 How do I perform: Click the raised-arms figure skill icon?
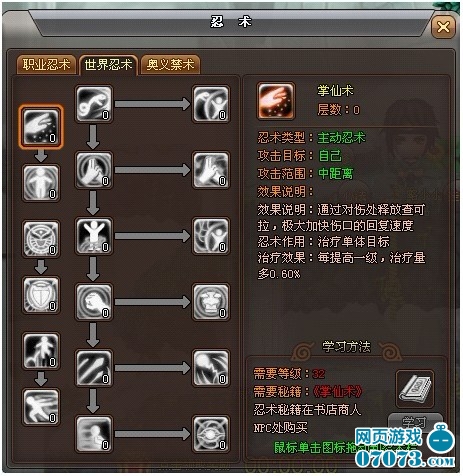94,236
